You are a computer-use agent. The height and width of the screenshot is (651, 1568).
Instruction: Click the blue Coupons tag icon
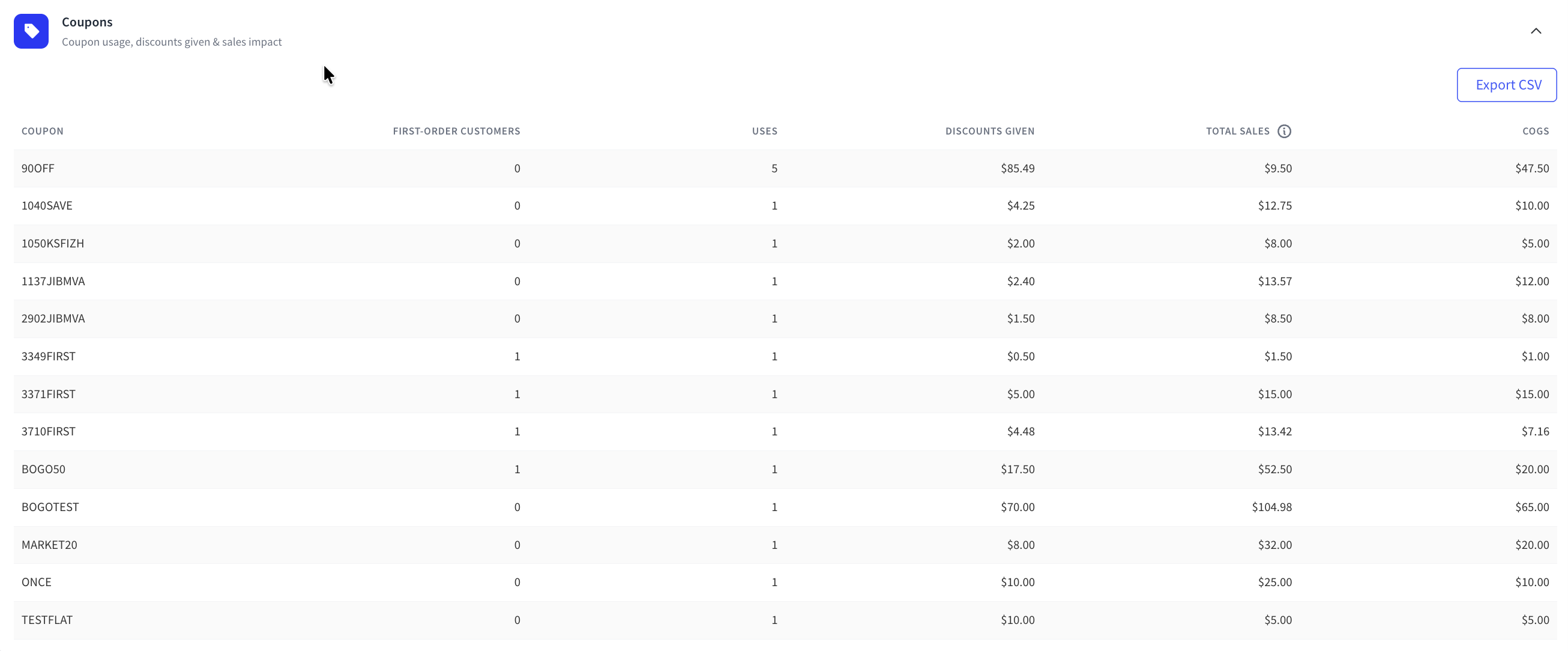(x=31, y=31)
